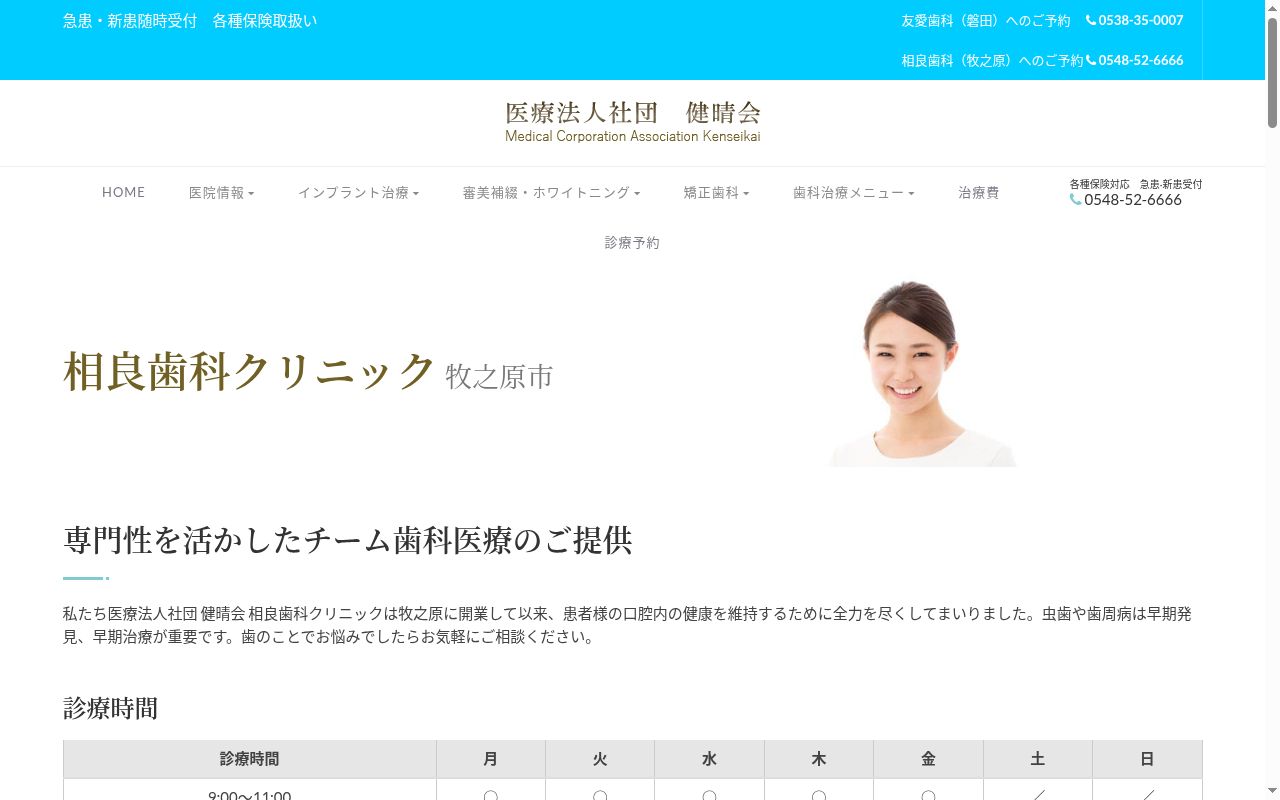The height and width of the screenshot is (800, 1280).
Task: Call 相良歯科 number in the top bar
Action: click(1141, 60)
